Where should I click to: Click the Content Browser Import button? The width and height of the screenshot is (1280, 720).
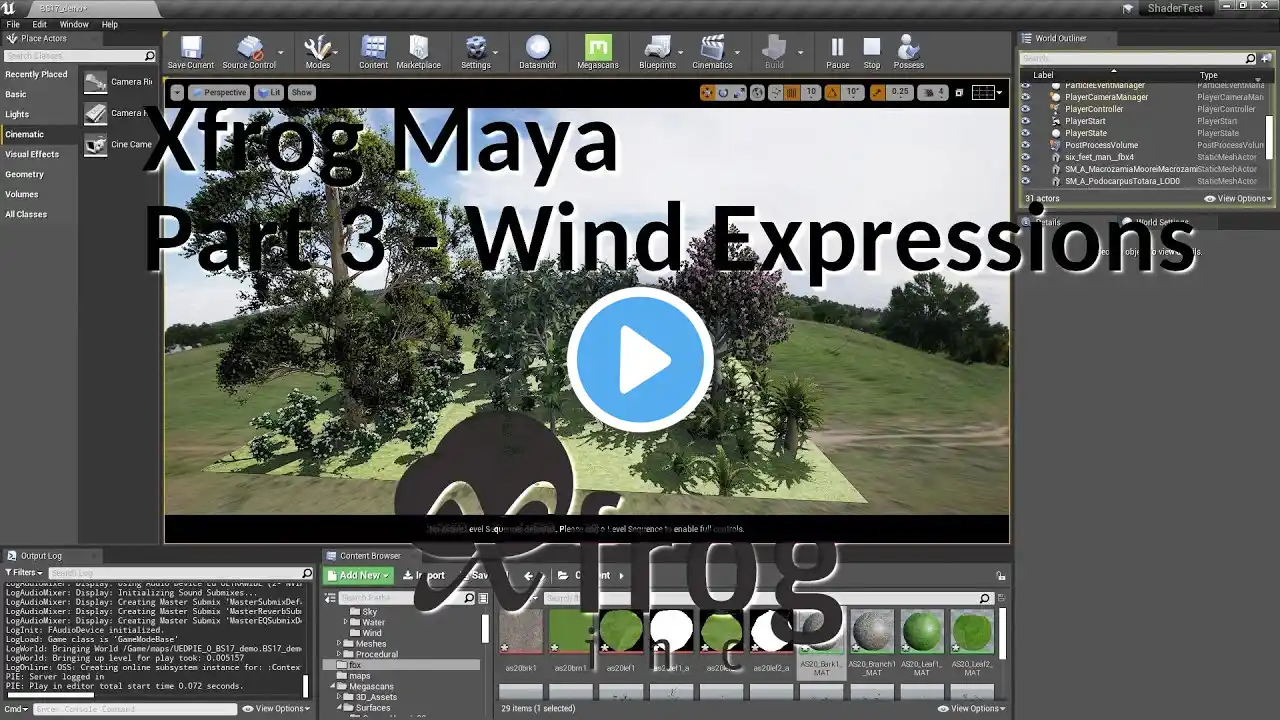[424, 575]
